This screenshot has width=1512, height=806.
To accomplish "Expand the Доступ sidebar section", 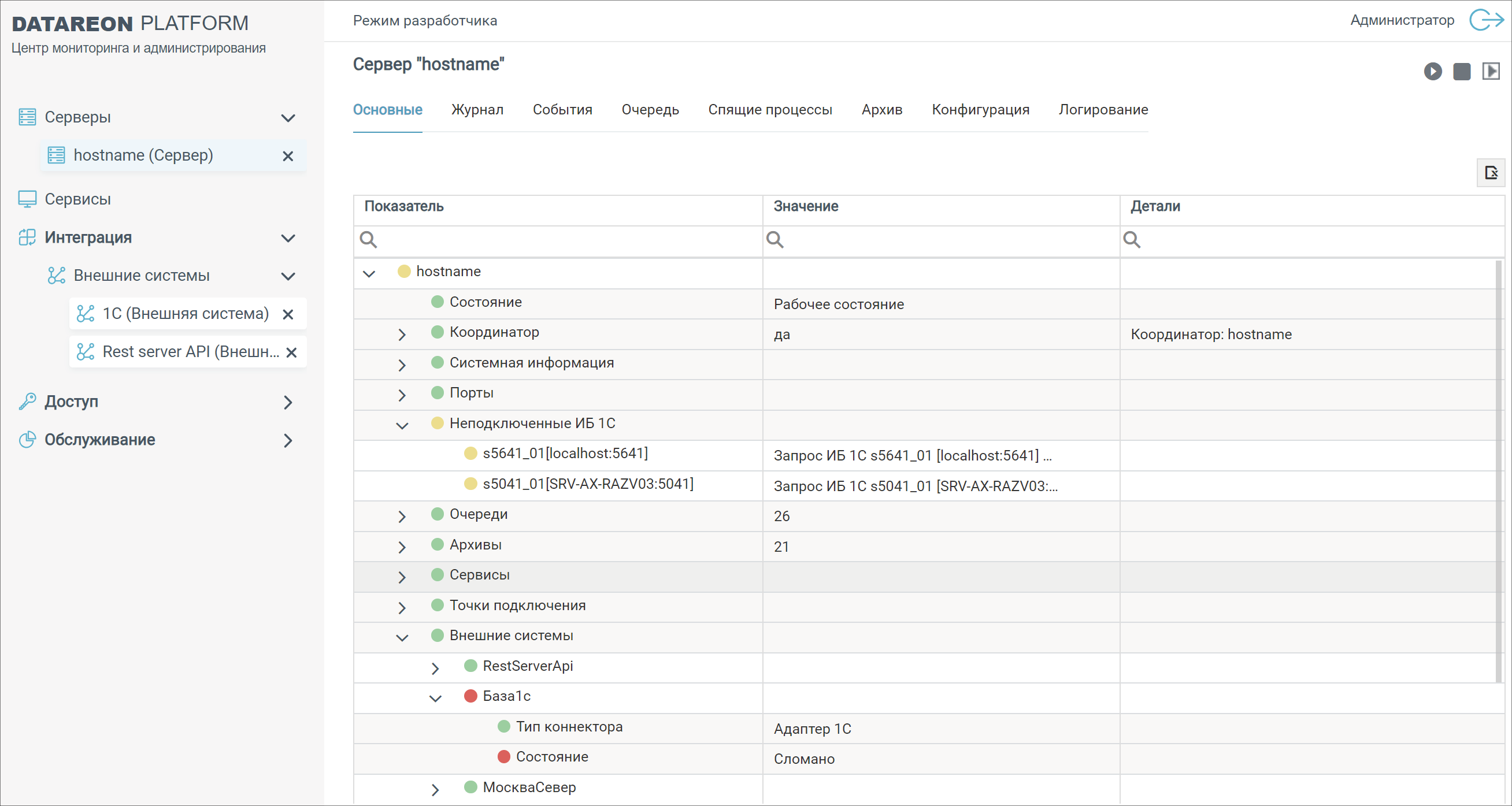I will 288,402.
